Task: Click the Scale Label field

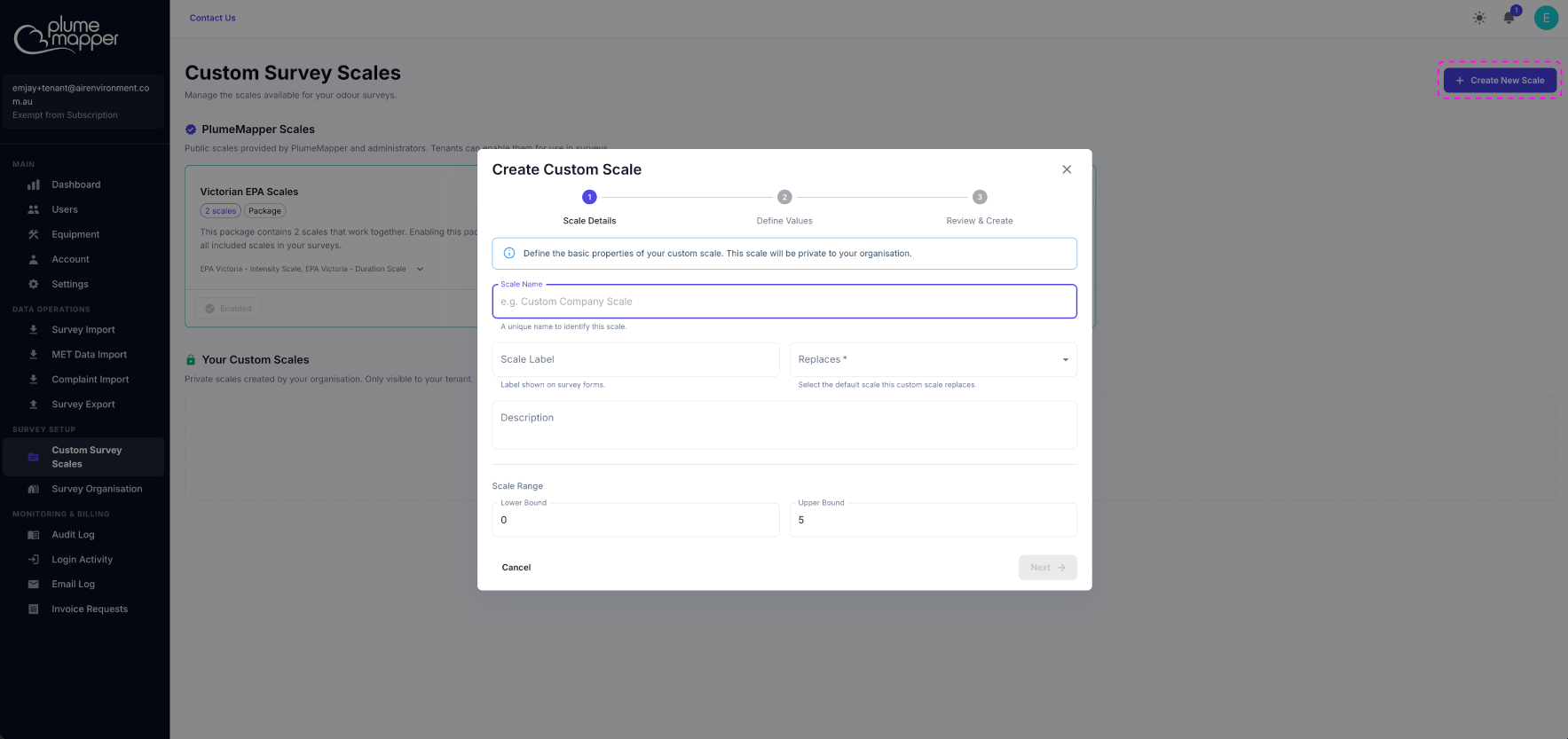Action: [x=635, y=359]
